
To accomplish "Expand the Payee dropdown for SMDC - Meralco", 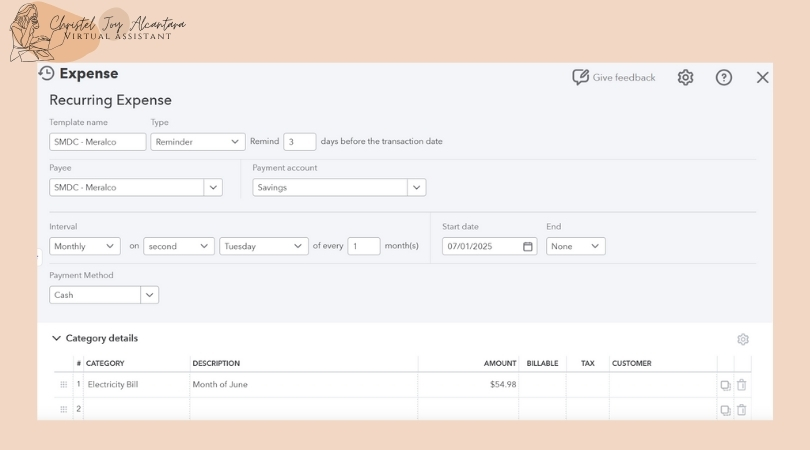I will point(213,187).
